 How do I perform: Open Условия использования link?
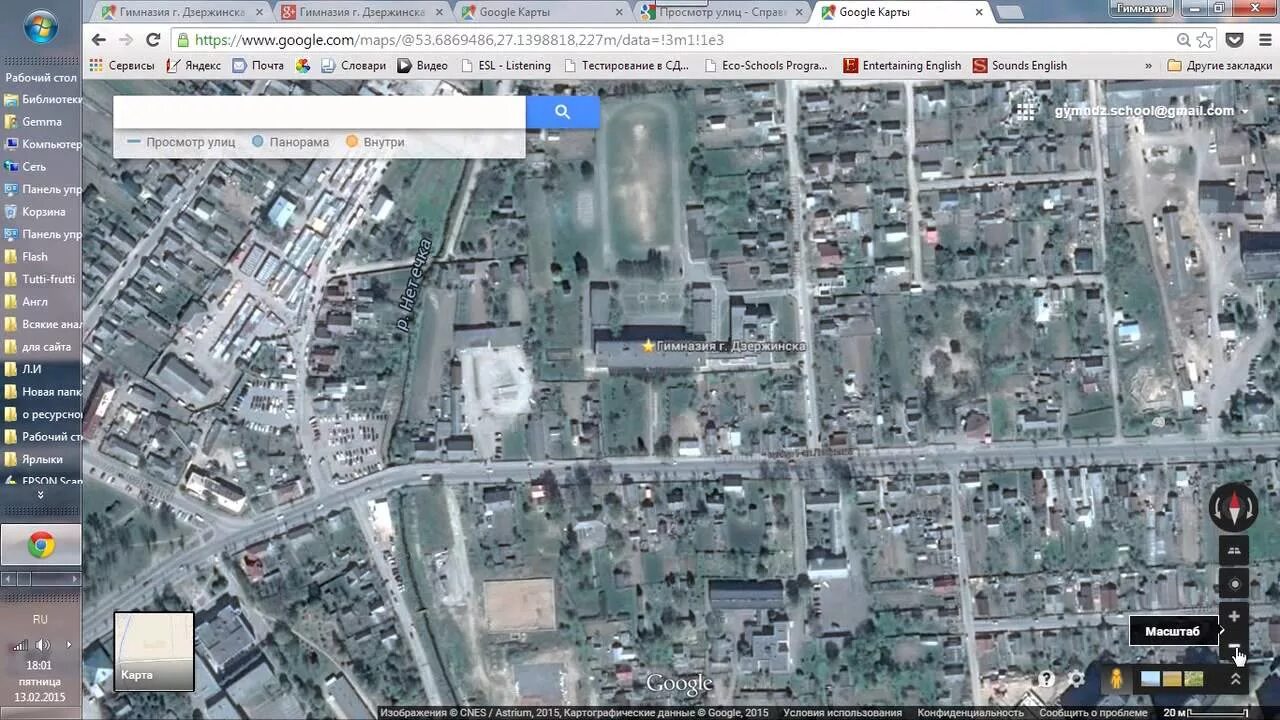[842, 713]
